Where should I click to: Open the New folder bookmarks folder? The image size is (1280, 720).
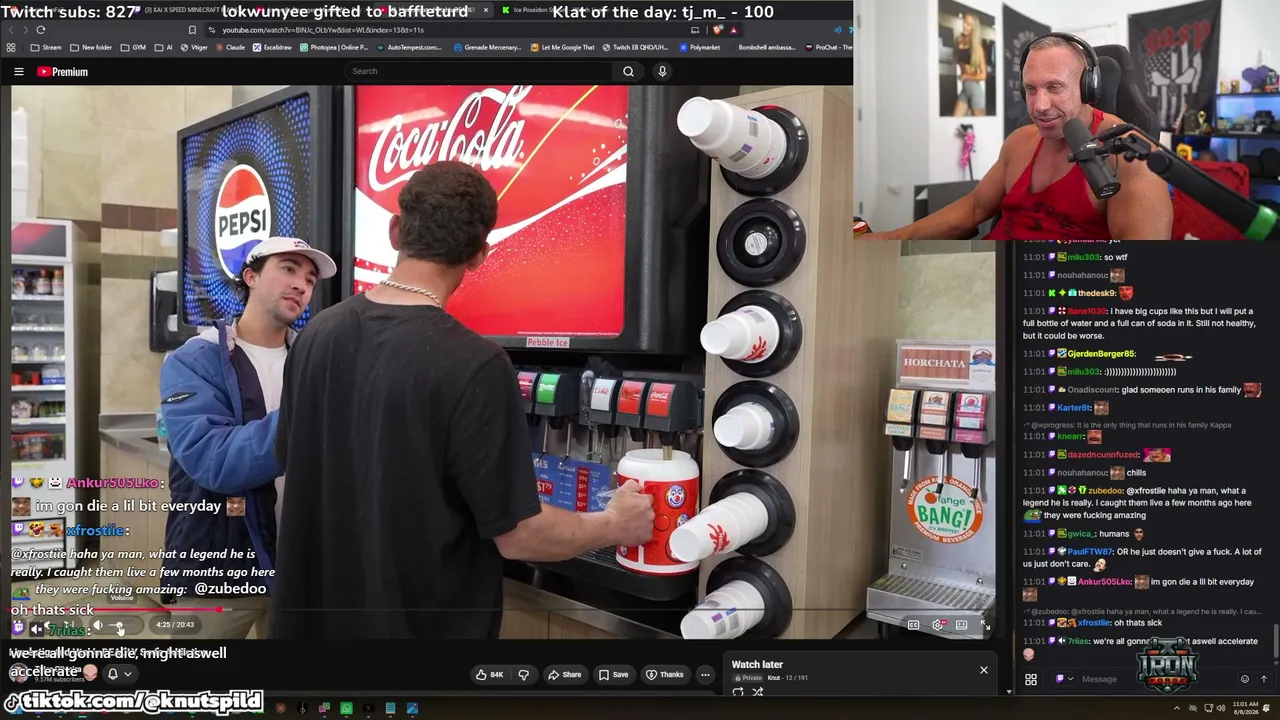click(x=91, y=47)
